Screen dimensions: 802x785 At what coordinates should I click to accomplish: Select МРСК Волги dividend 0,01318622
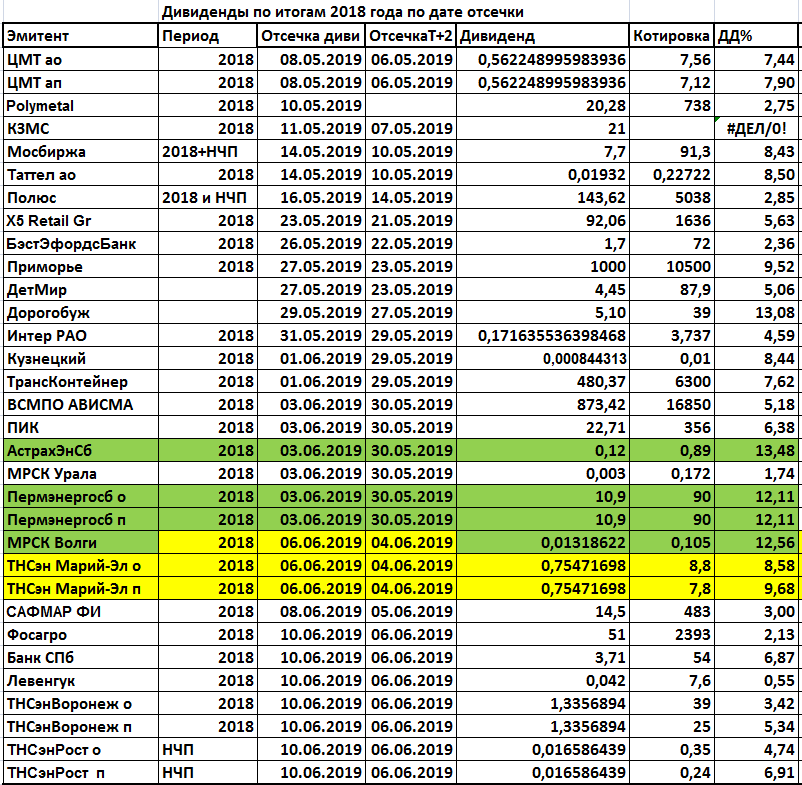[x=542, y=543]
